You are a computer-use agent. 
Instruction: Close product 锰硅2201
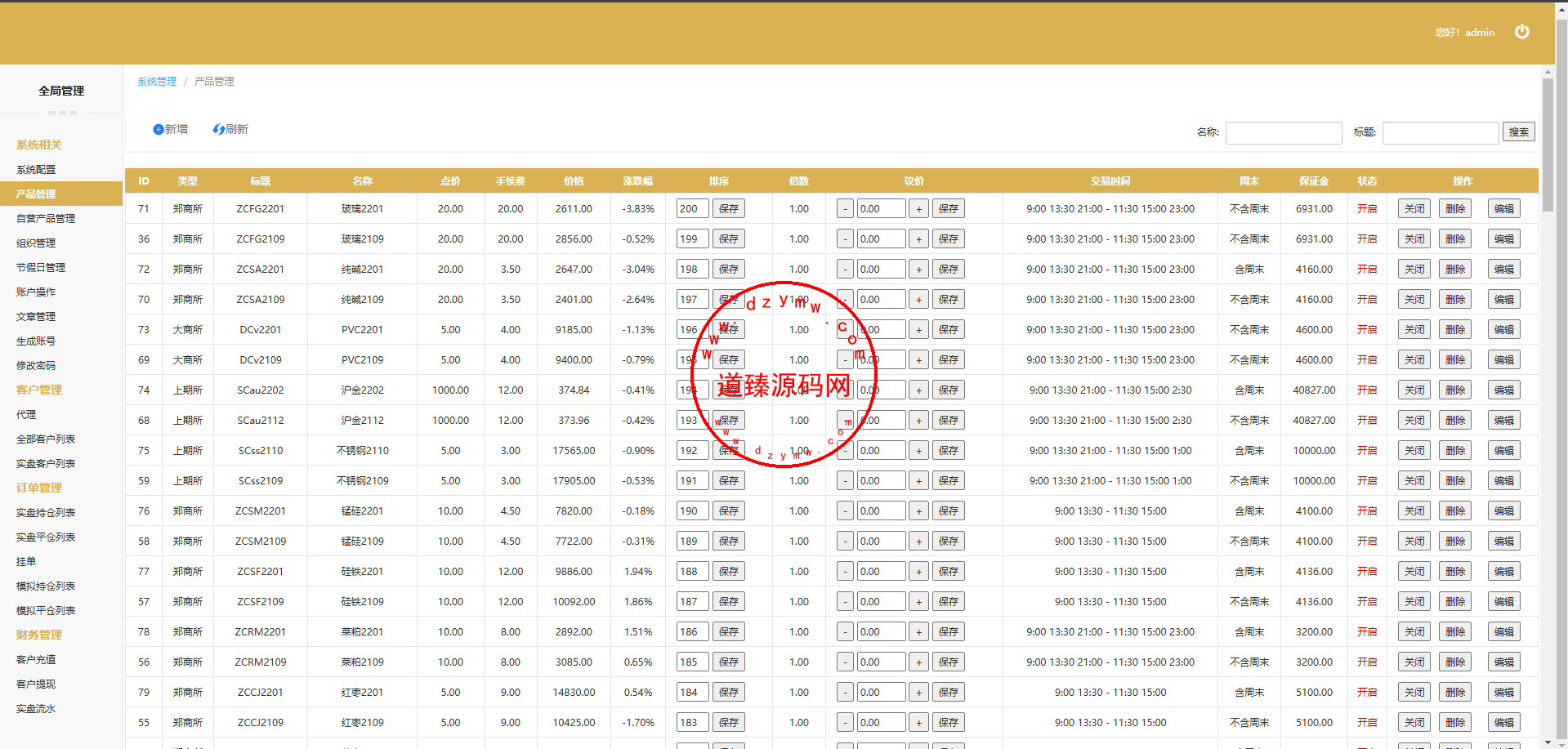coord(1414,511)
